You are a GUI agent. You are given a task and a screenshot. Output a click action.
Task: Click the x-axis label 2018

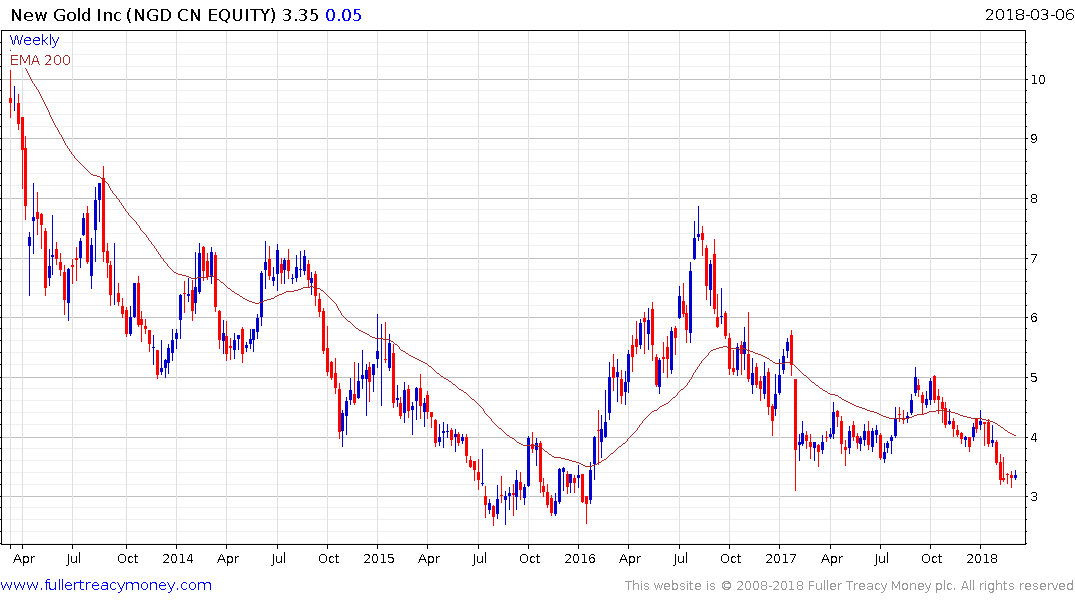tap(982, 558)
